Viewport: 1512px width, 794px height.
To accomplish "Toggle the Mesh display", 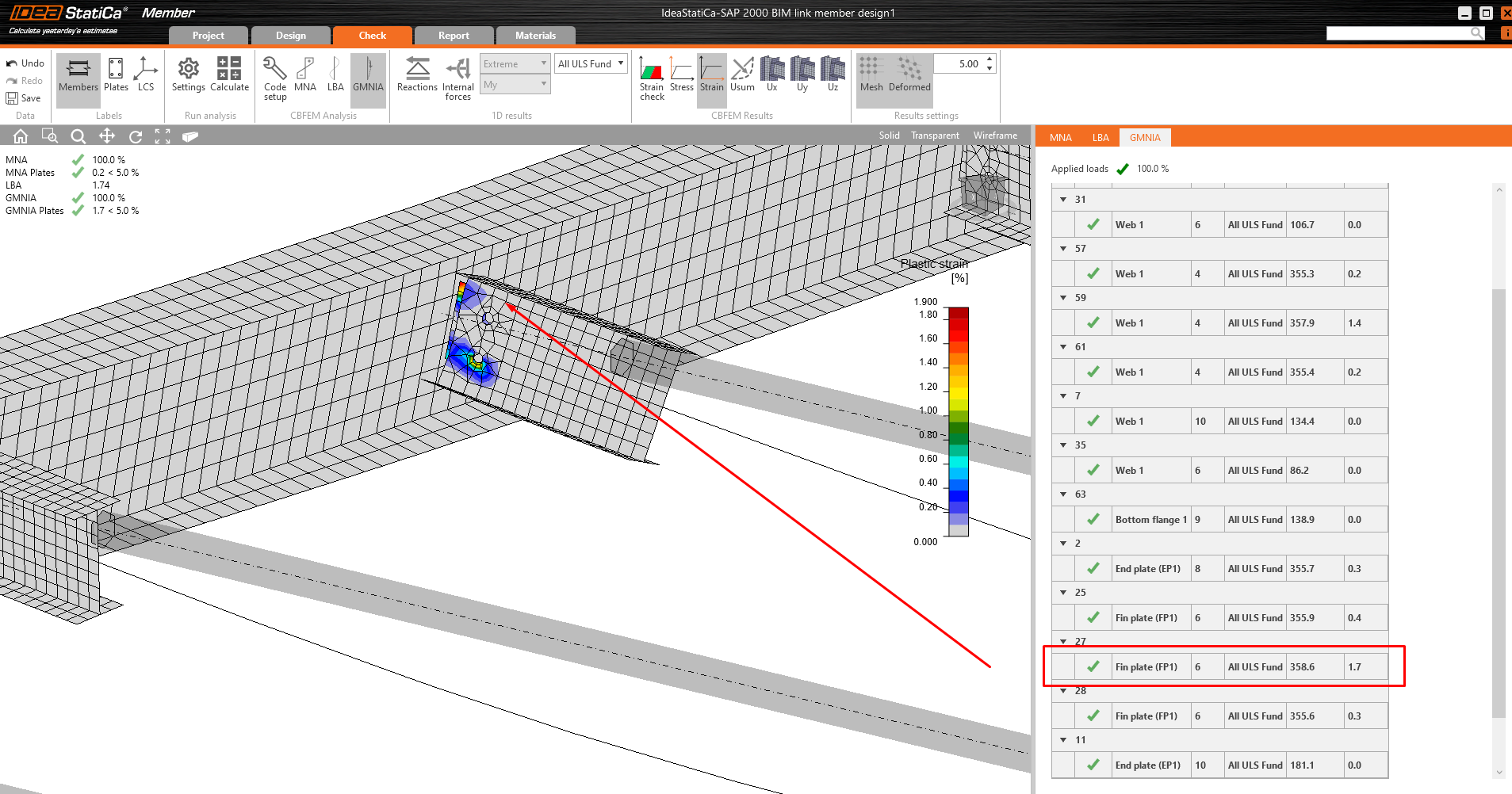I will (x=871, y=75).
